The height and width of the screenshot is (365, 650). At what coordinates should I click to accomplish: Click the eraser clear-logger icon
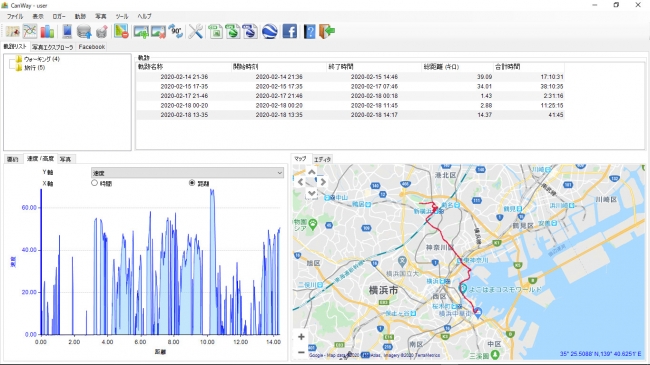(102, 32)
